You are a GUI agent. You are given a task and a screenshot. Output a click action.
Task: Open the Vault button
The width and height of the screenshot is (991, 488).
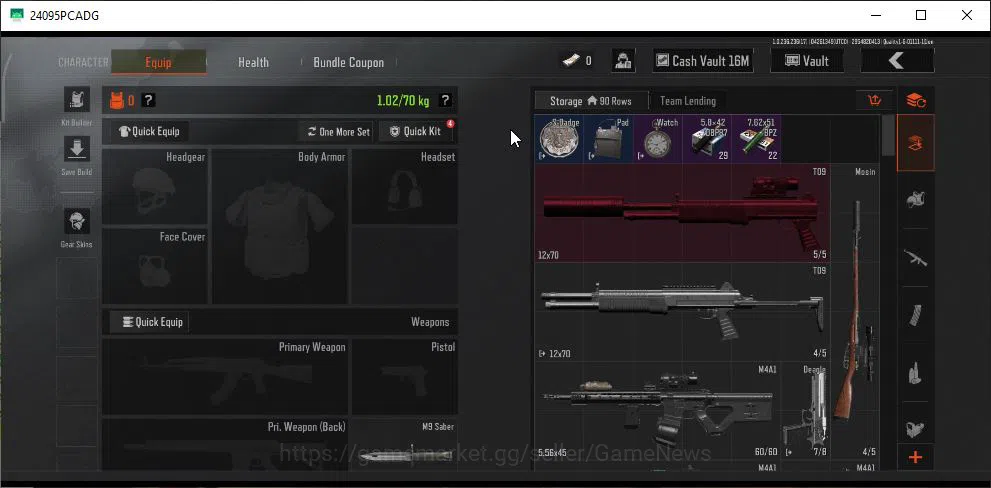807,61
